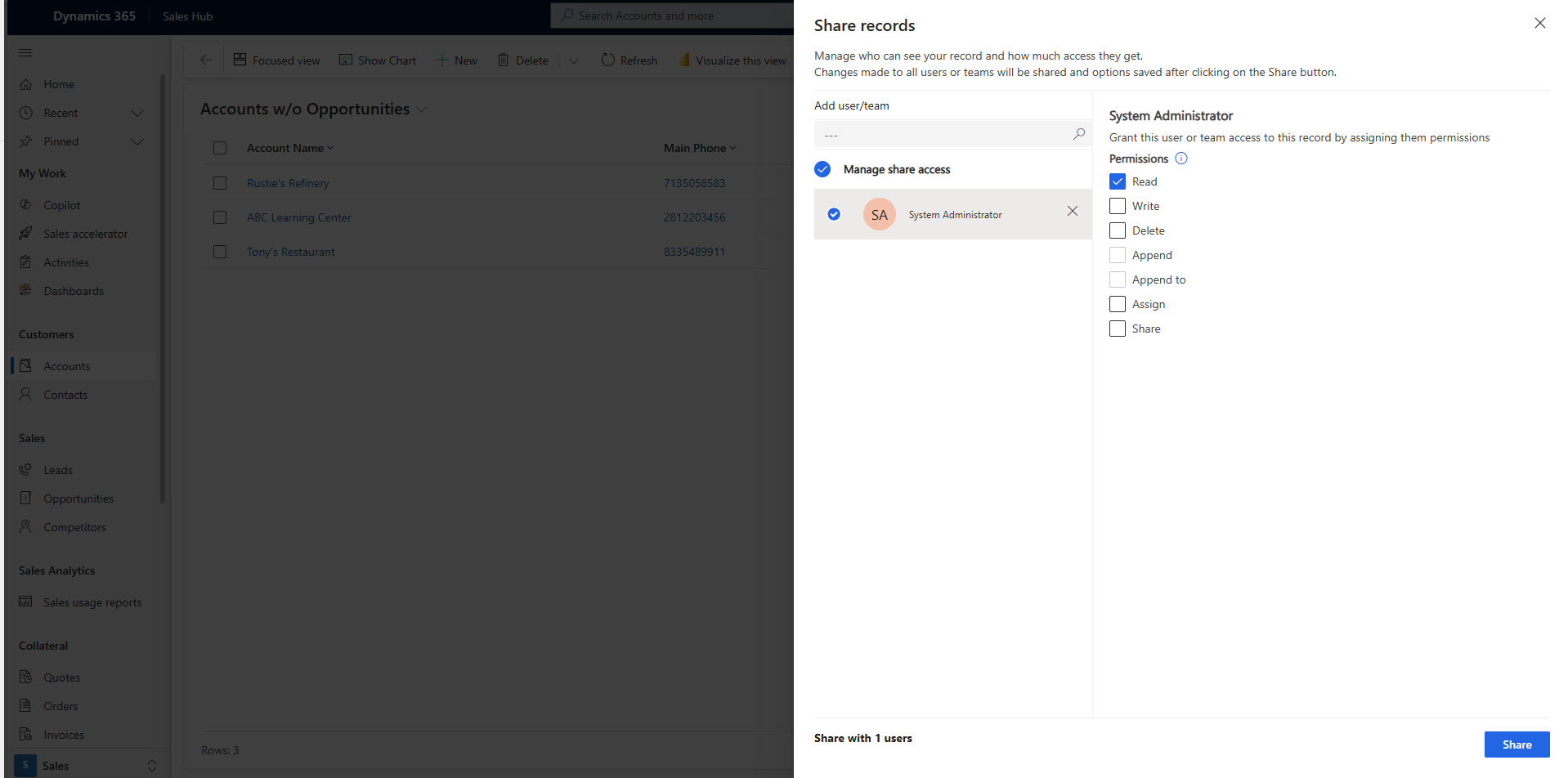This screenshot has height=778, width=1568.
Task: Open Dashboards from My Work
Action: pyautogui.click(x=74, y=290)
